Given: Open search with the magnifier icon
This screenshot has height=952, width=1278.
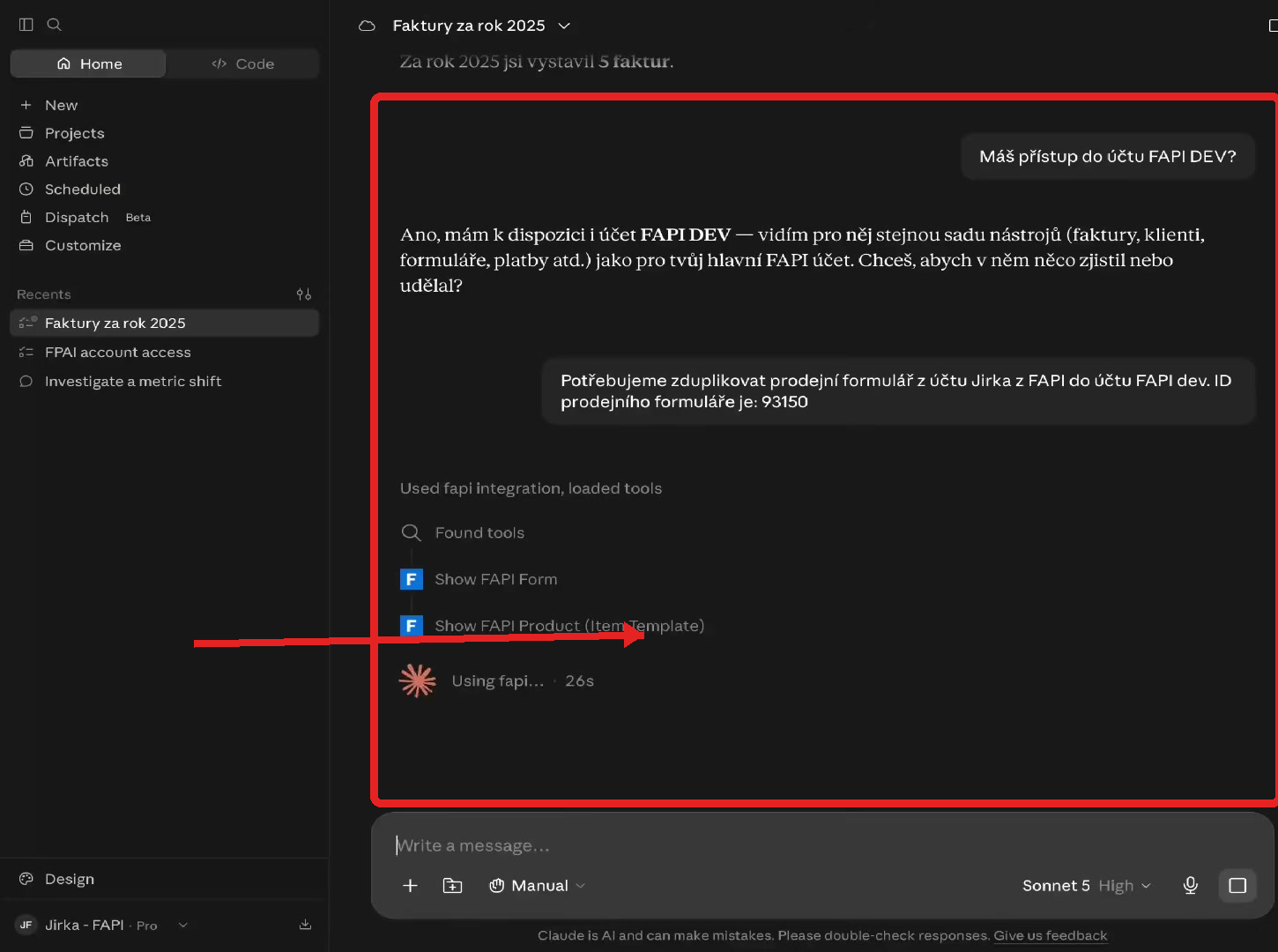Looking at the screenshot, I should coord(55,25).
